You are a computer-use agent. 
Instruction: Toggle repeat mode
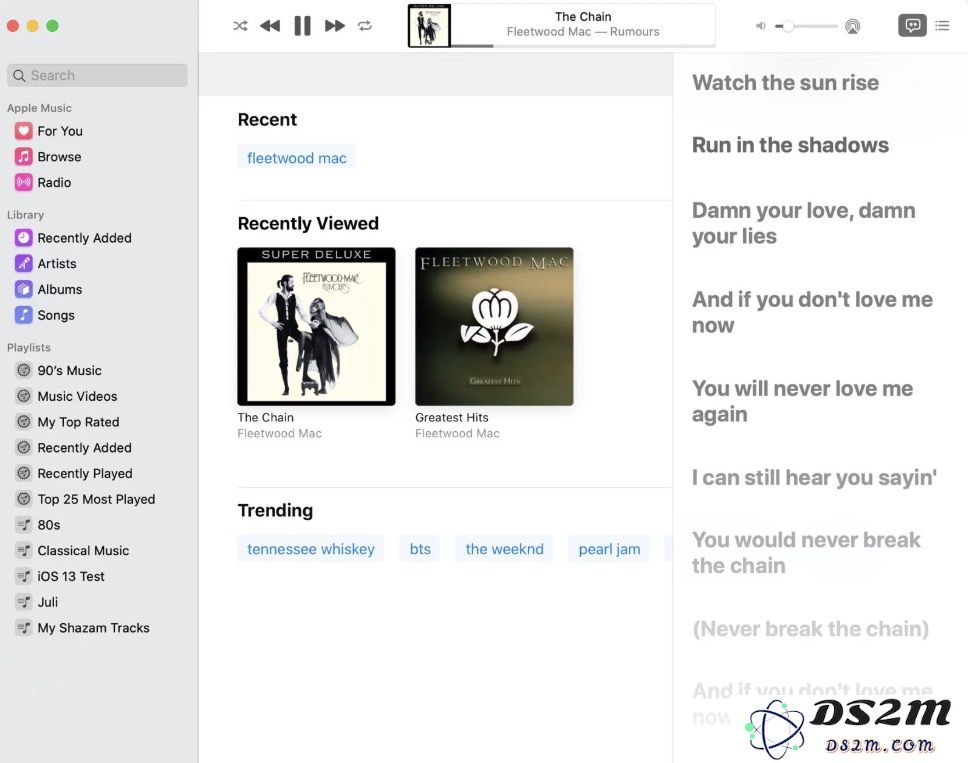[x=365, y=26]
